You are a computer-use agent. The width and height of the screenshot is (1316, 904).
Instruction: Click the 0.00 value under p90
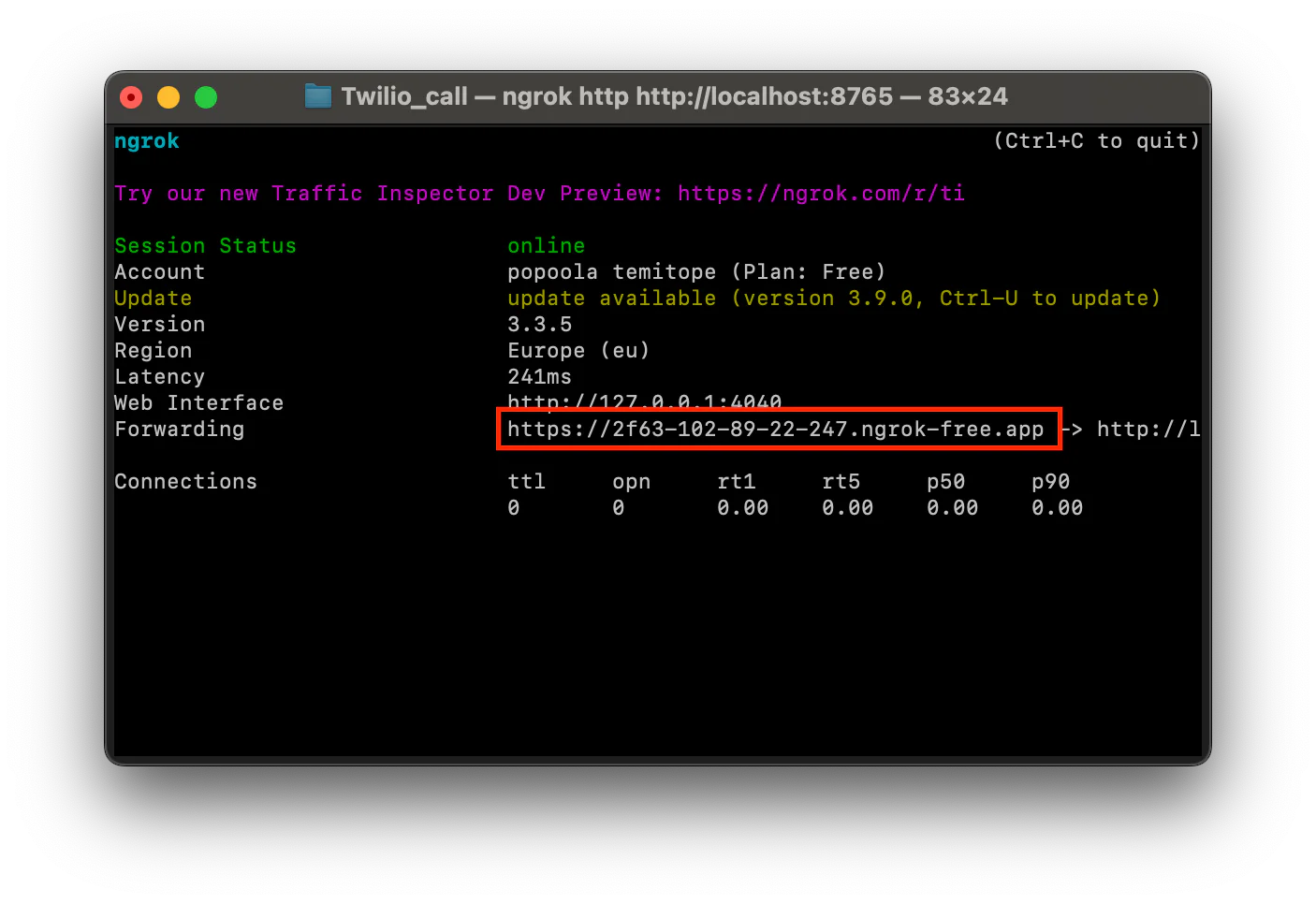pos(1058,508)
